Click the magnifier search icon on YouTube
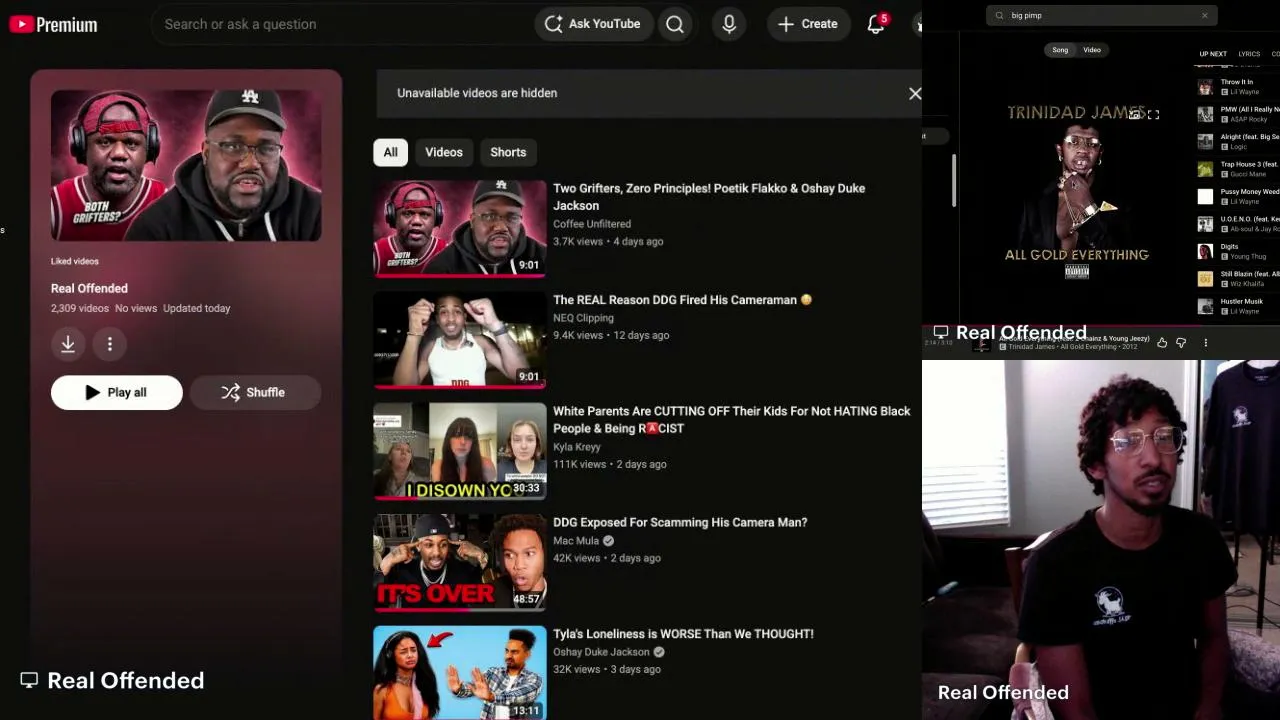The image size is (1280, 720). tap(675, 24)
